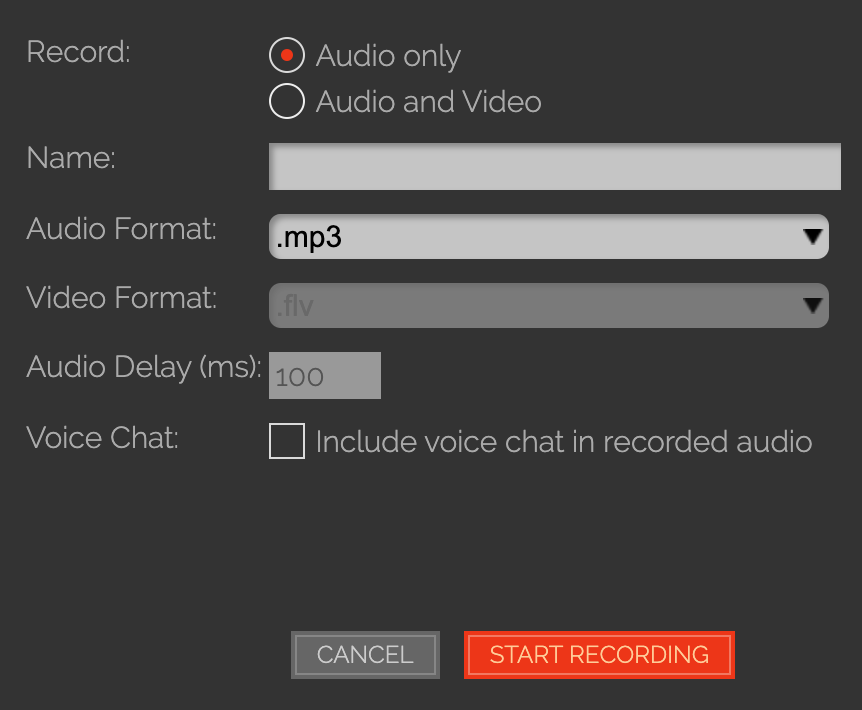This screenshot has width=862, height=710.
Task: Click into the Name text field
Action: point(554,167)
